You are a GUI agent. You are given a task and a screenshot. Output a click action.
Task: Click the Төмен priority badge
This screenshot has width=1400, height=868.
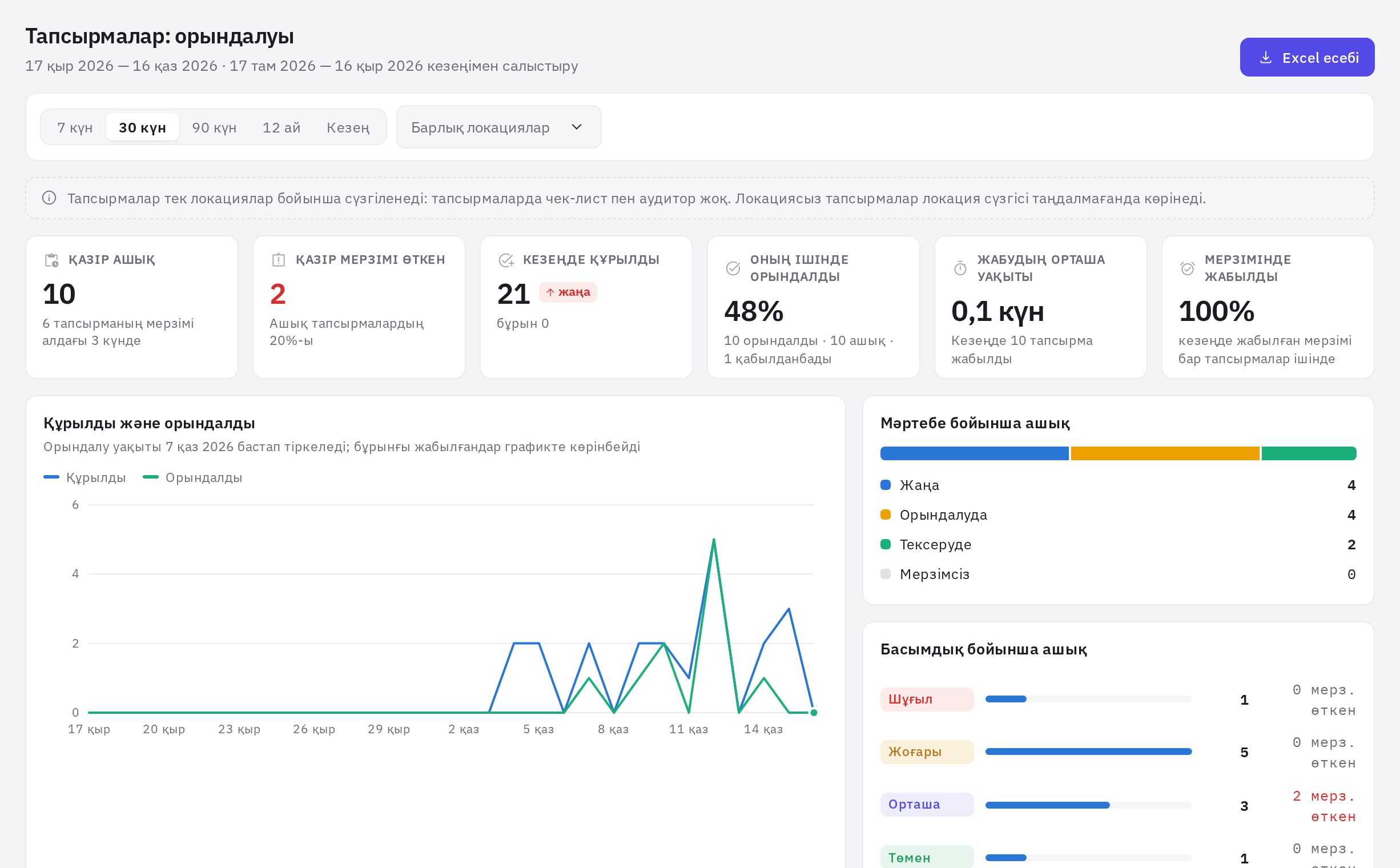point(927,857)
